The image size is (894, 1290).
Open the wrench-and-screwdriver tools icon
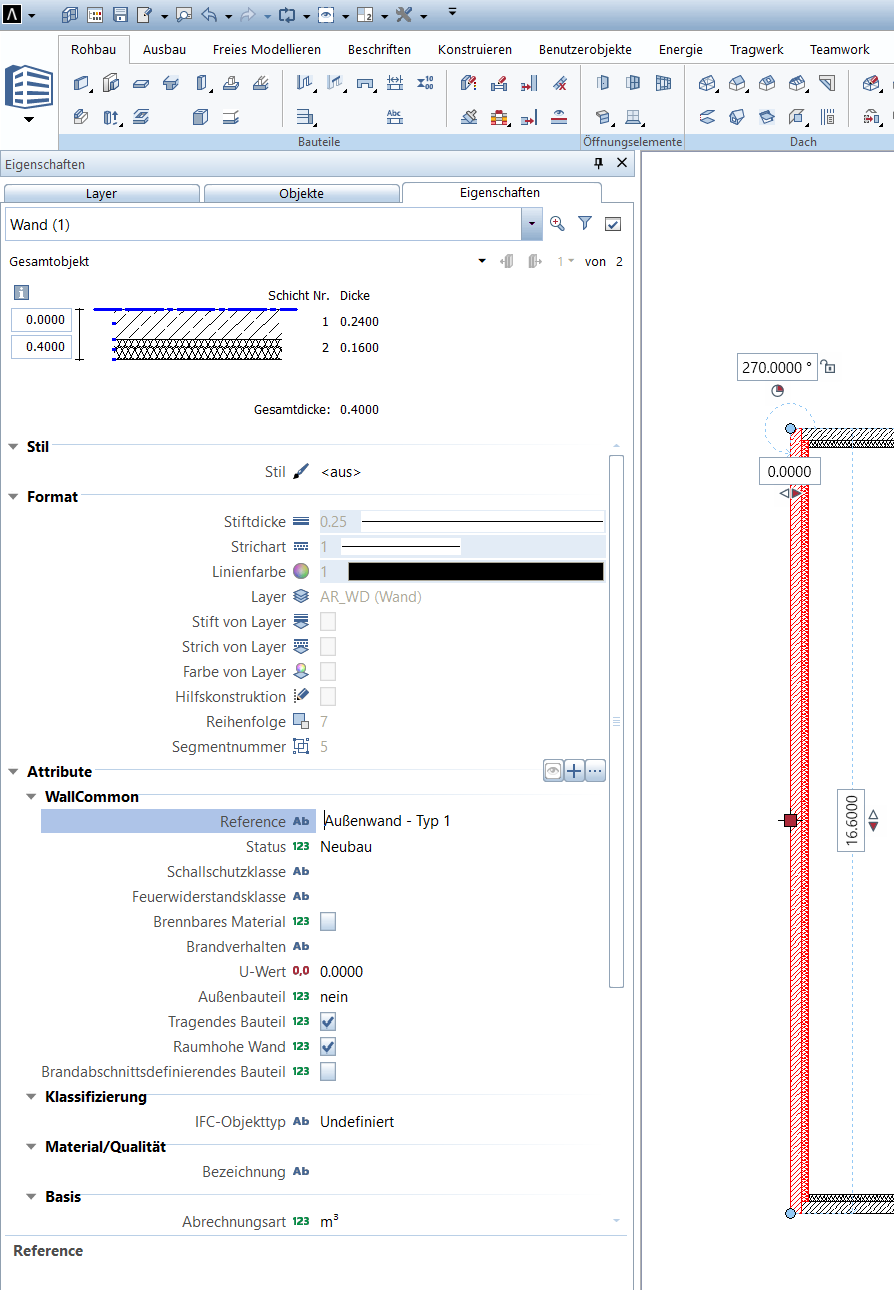point(404,15)
